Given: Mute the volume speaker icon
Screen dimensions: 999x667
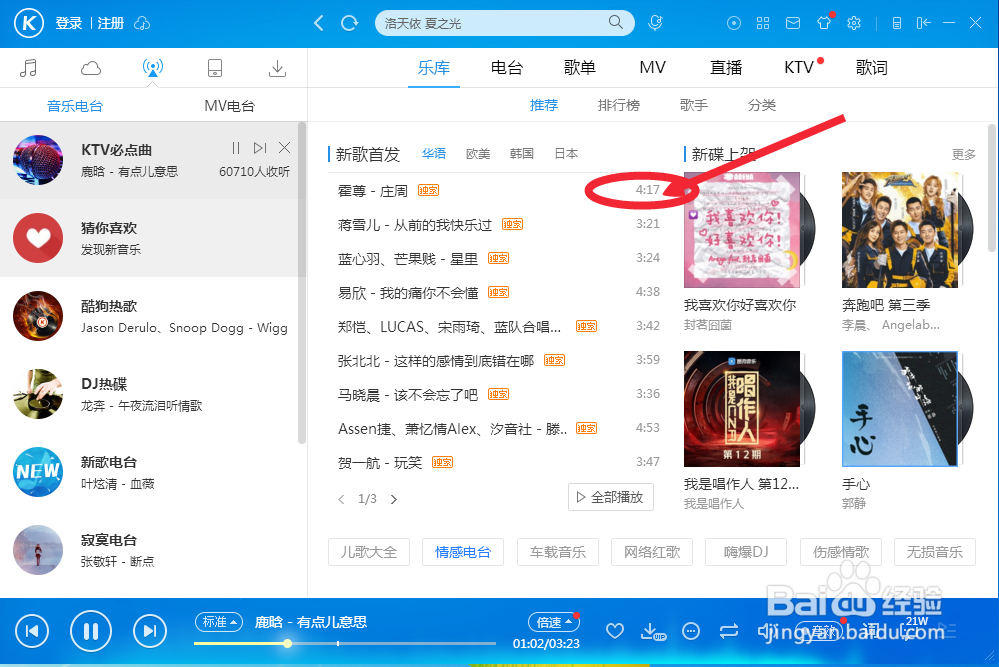Looking at the screenshot, I should [x=764, y=631].
